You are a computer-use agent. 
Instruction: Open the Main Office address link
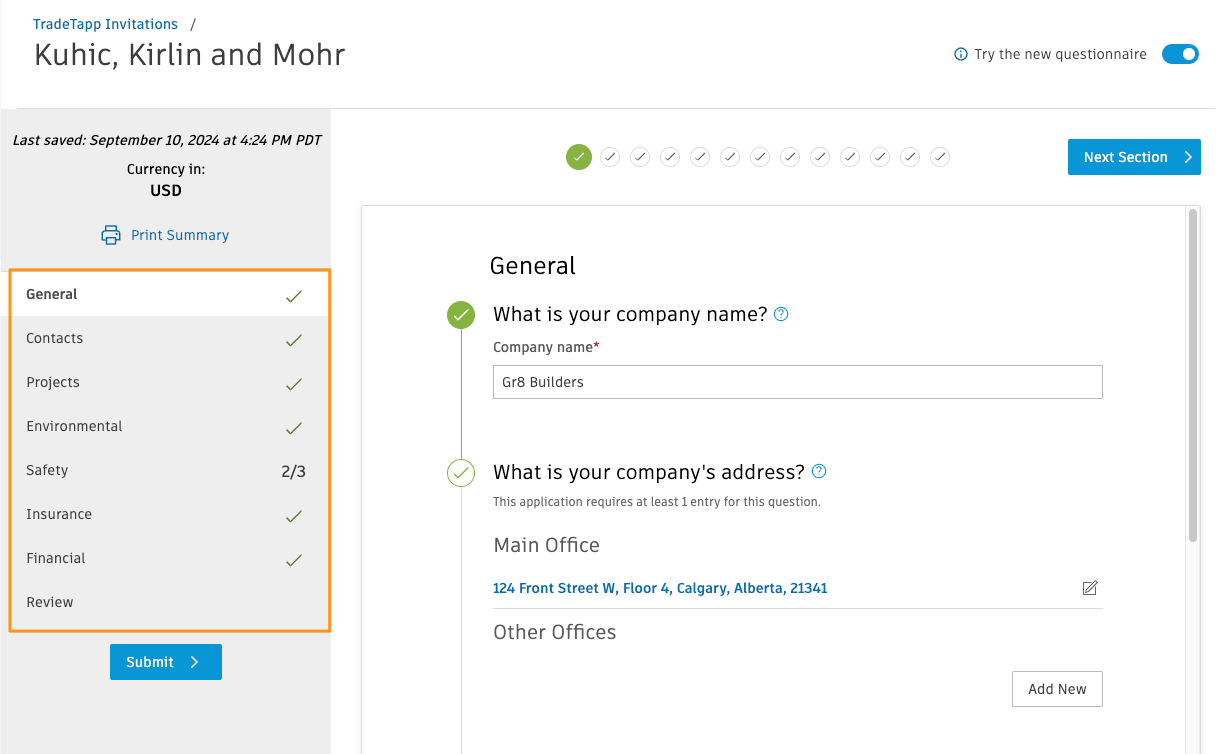(660, 588)
